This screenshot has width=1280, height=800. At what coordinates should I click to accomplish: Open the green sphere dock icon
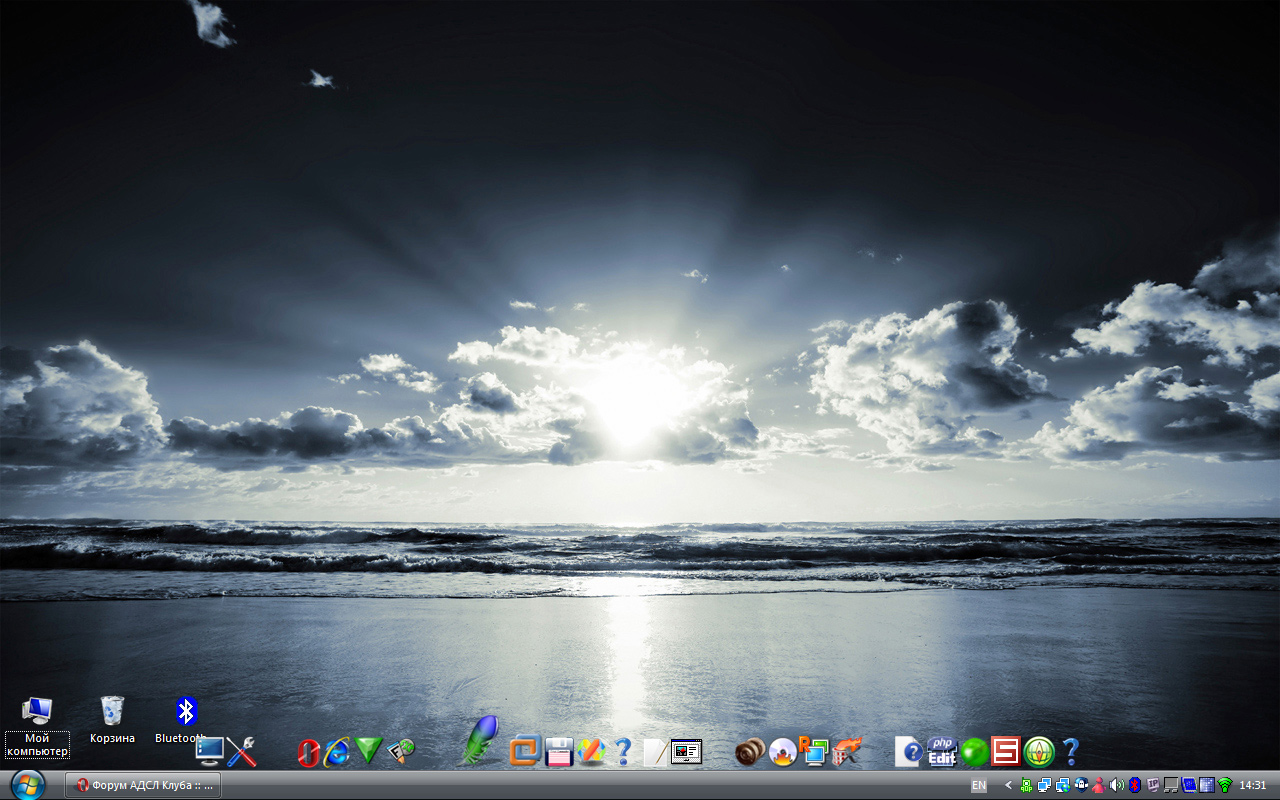(974, 751)
